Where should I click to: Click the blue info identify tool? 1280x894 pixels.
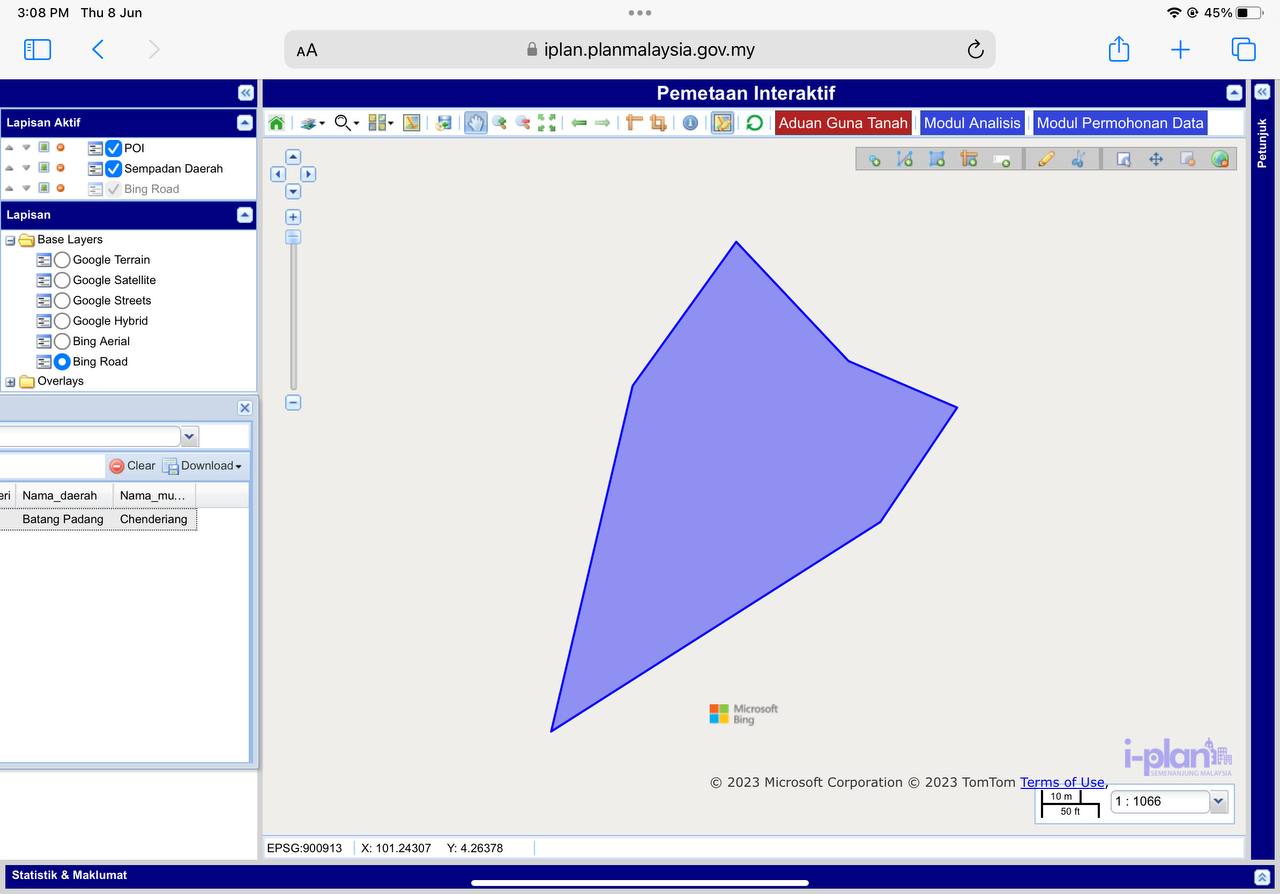[x=690, y=123]
